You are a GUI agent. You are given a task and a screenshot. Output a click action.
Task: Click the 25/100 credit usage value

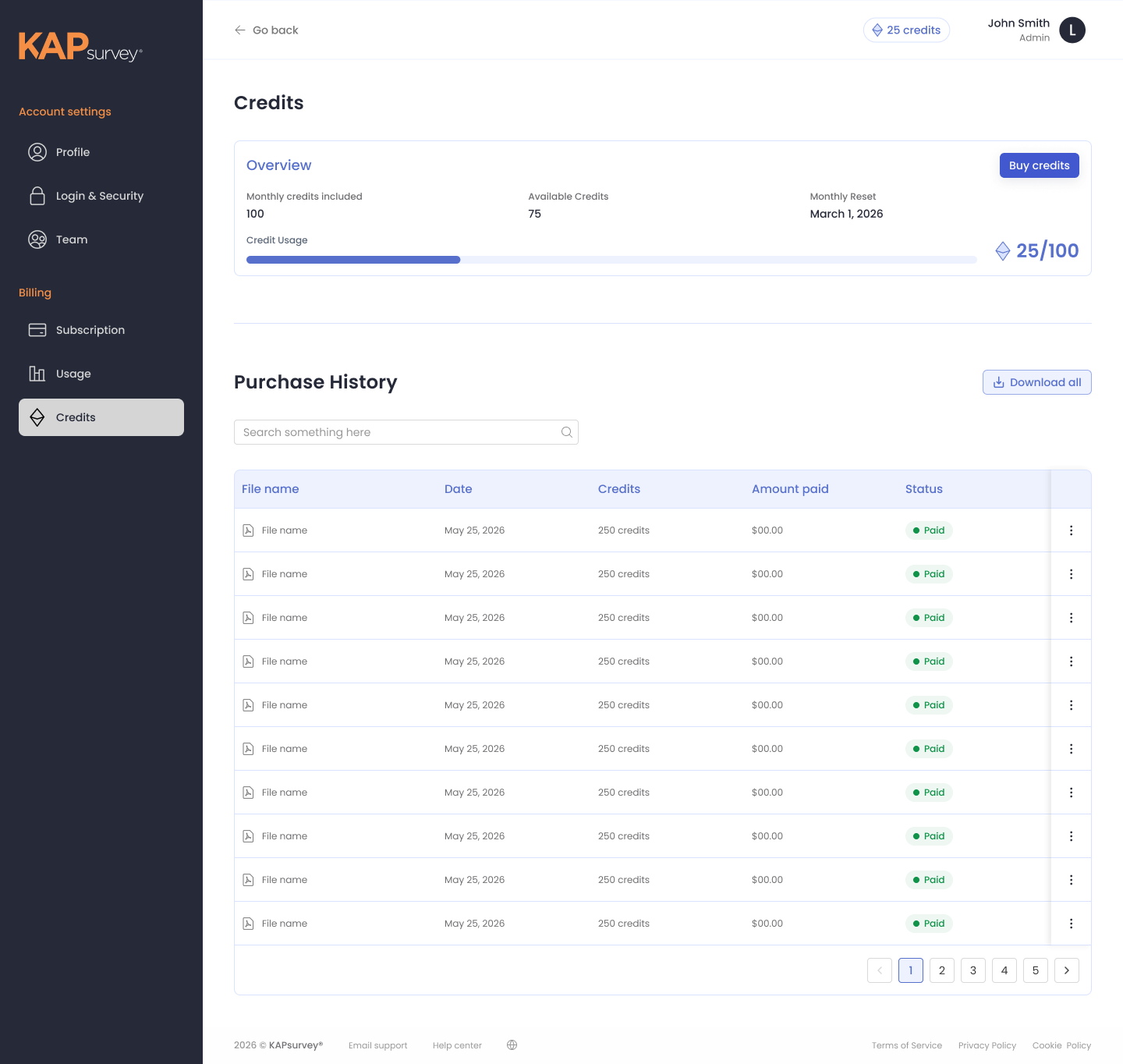pyautogui.click(x=1047, y=251)
